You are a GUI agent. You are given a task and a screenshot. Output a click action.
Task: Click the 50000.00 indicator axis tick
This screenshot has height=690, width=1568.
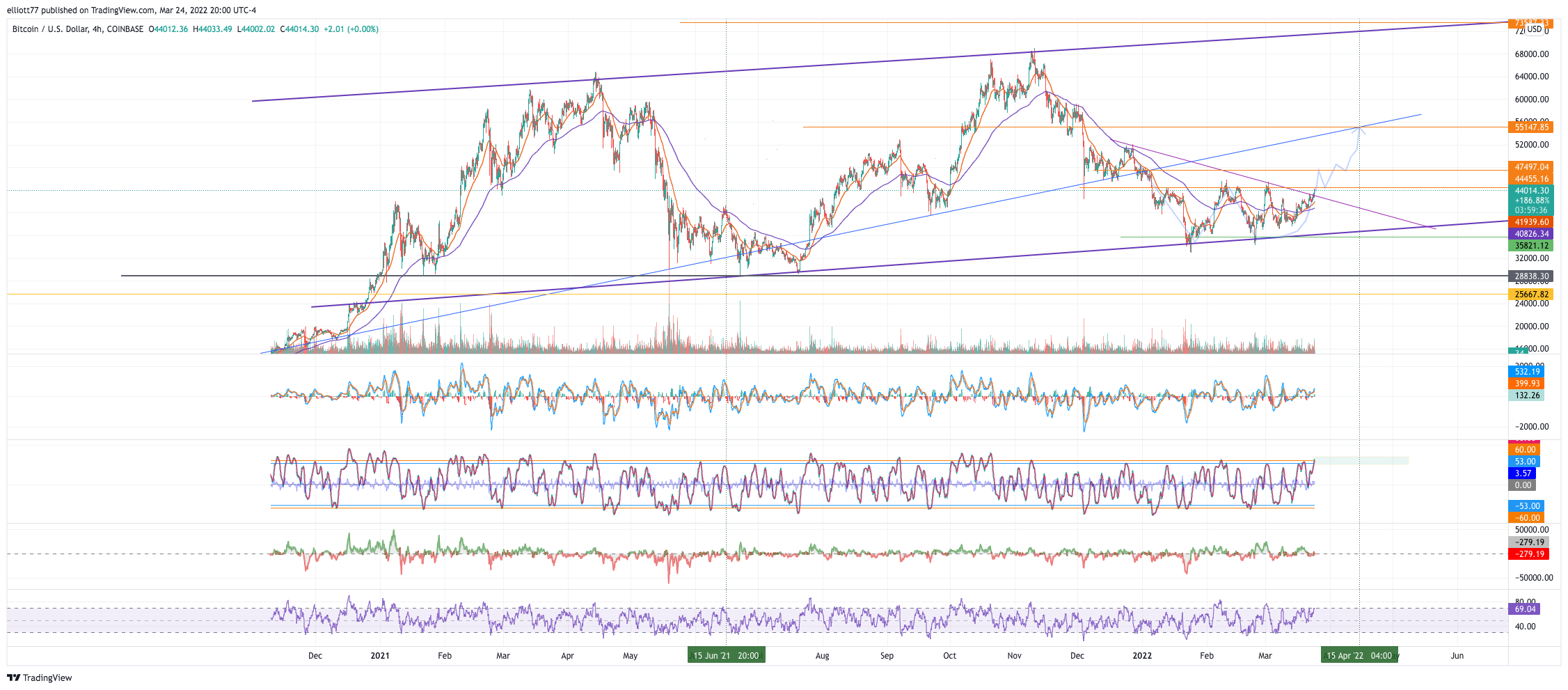[x=1532, y=530]
